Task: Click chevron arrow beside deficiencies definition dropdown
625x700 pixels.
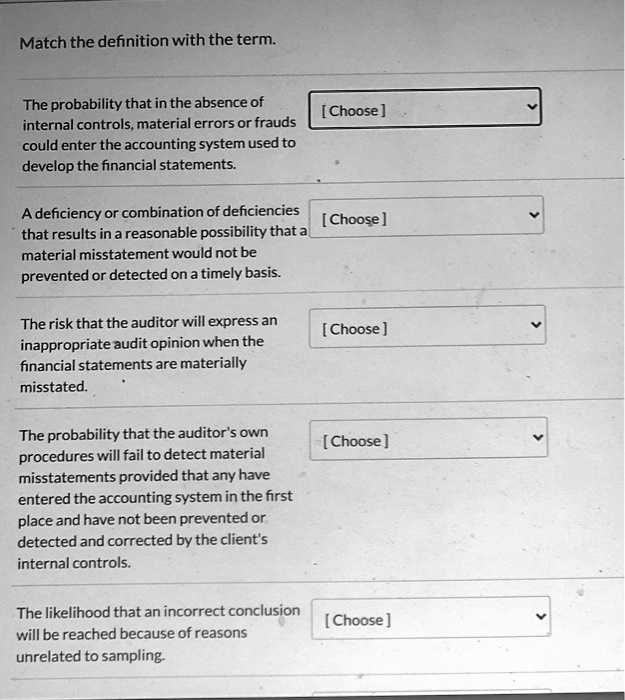Action: (x=534, y=215)
